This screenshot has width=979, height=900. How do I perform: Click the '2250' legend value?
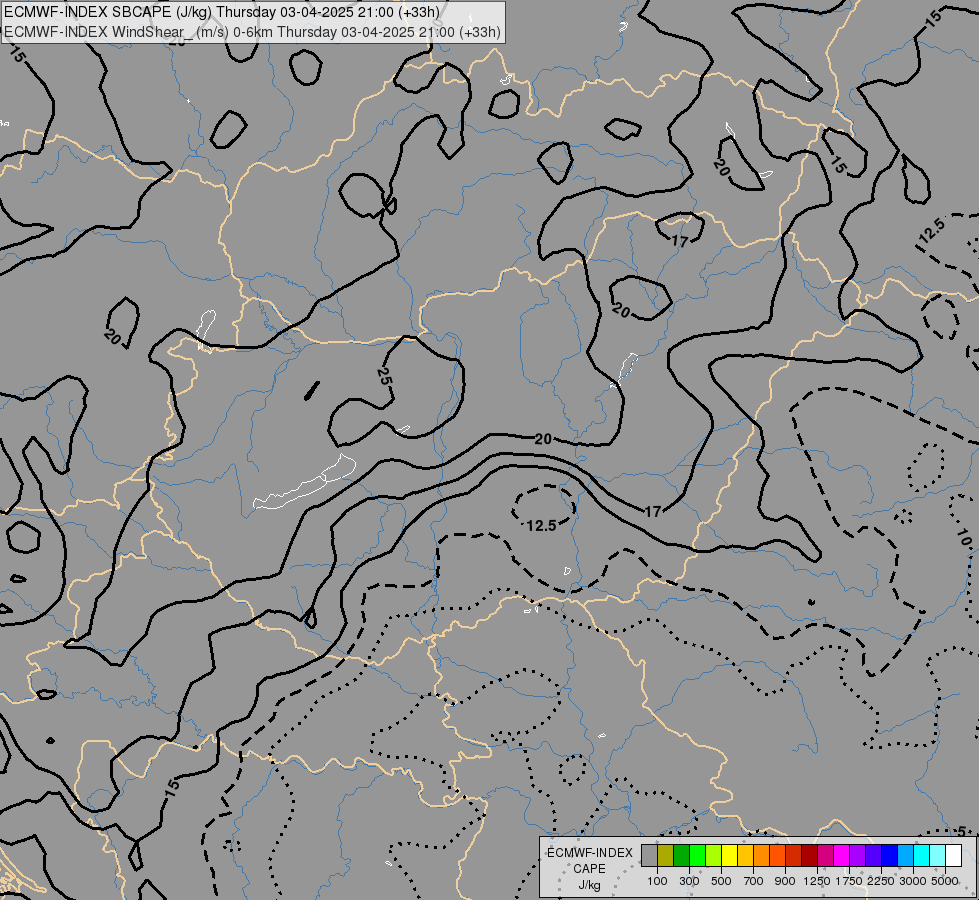[881, 881]
